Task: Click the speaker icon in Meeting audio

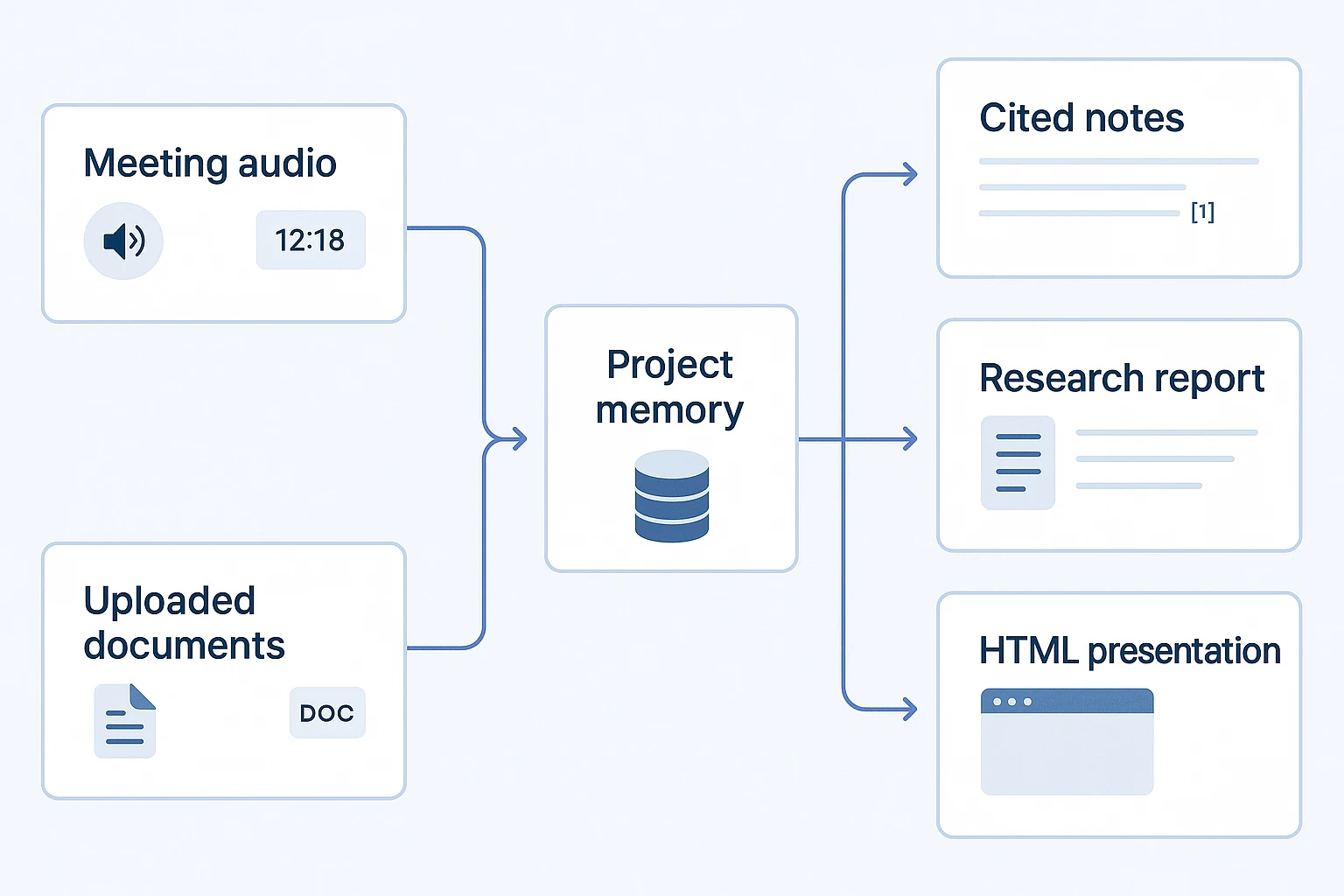Action: (x=123, y=241)
